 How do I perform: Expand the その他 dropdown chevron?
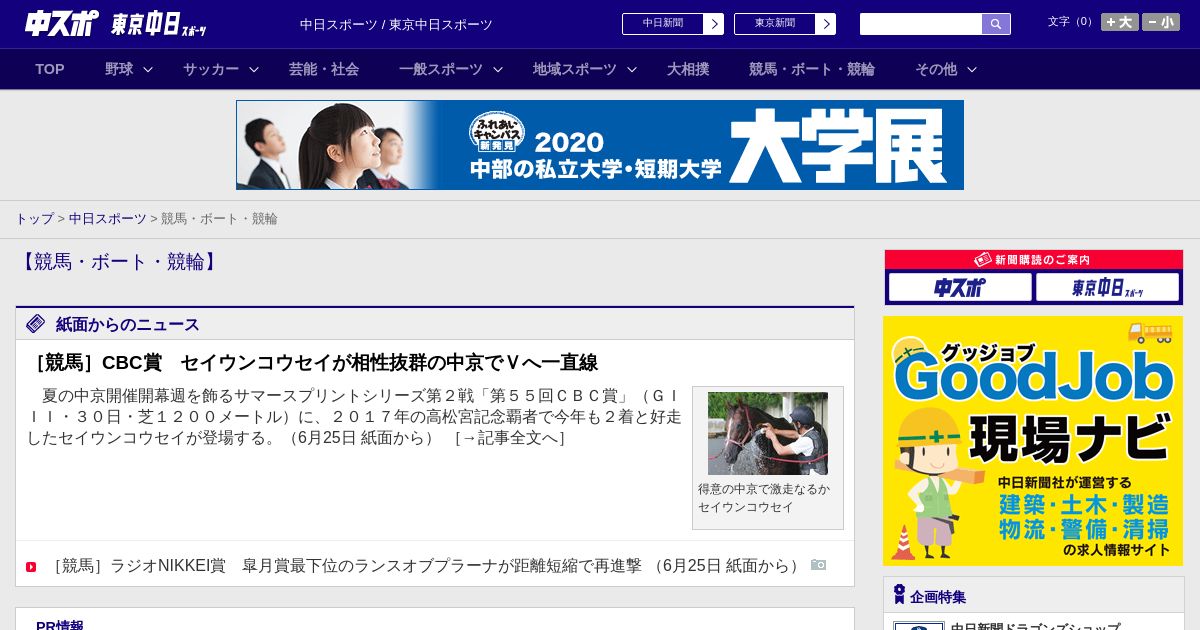(x=972, y=70)
